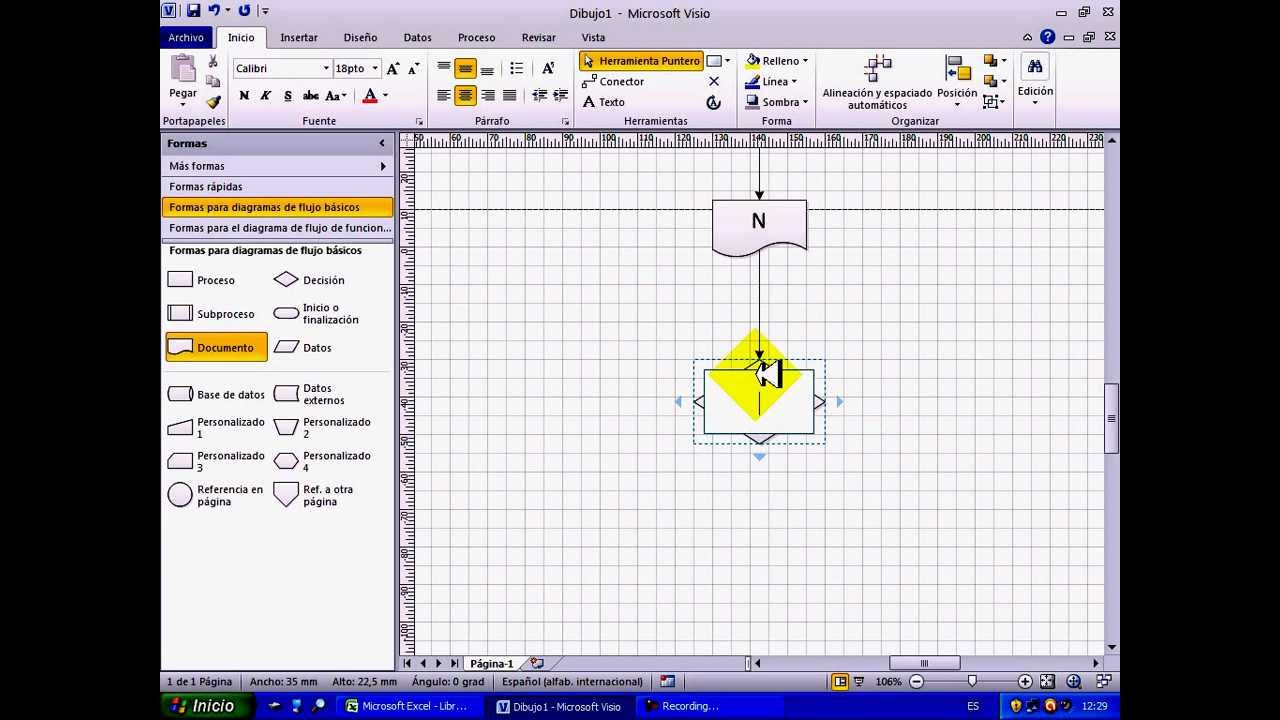
Task: Select the Subproceso shape in stencil
Action: (x=212, y=314)
